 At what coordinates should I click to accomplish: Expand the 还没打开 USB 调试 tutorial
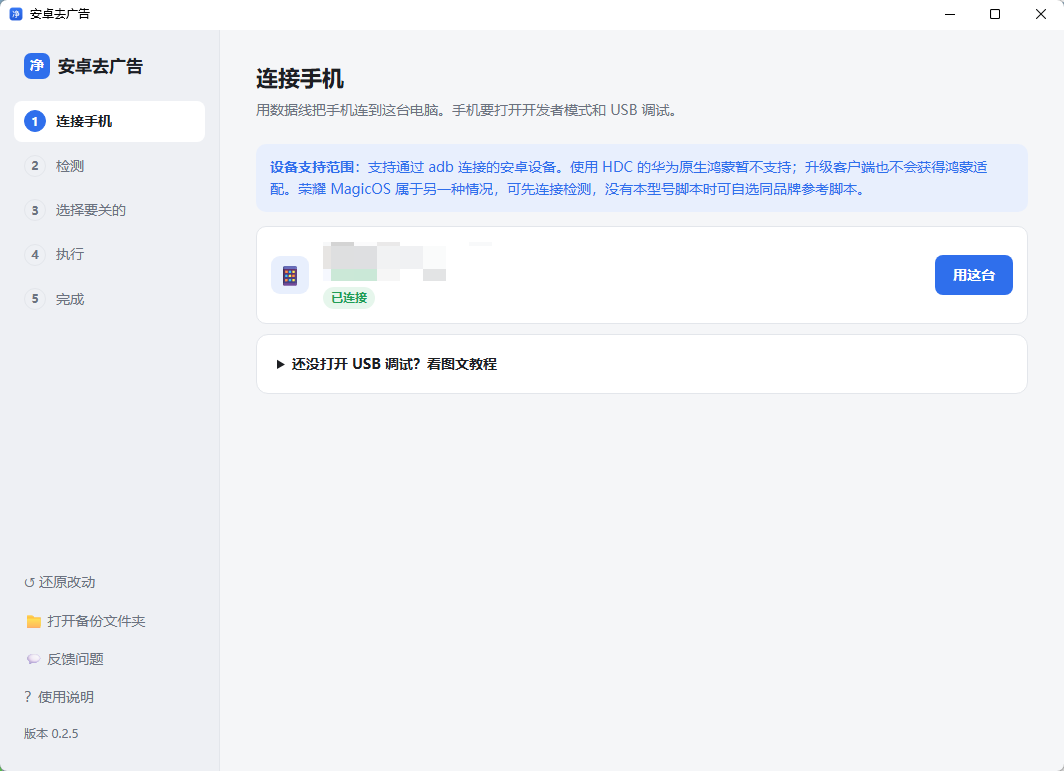(x=387, y=364)
